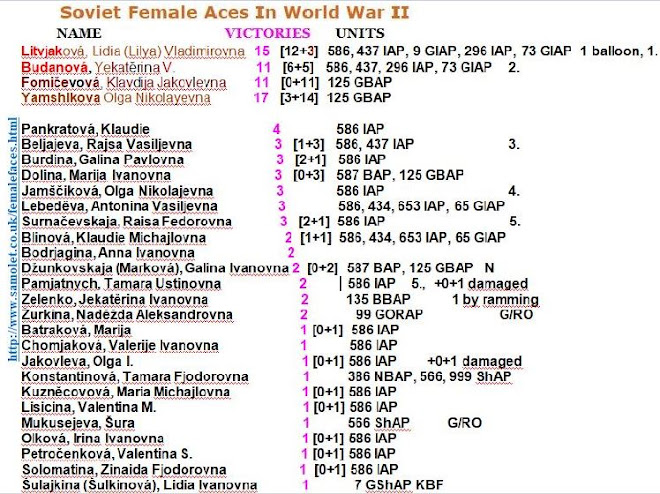
Task: Click the UNITS column header
Action: (360, 33)
